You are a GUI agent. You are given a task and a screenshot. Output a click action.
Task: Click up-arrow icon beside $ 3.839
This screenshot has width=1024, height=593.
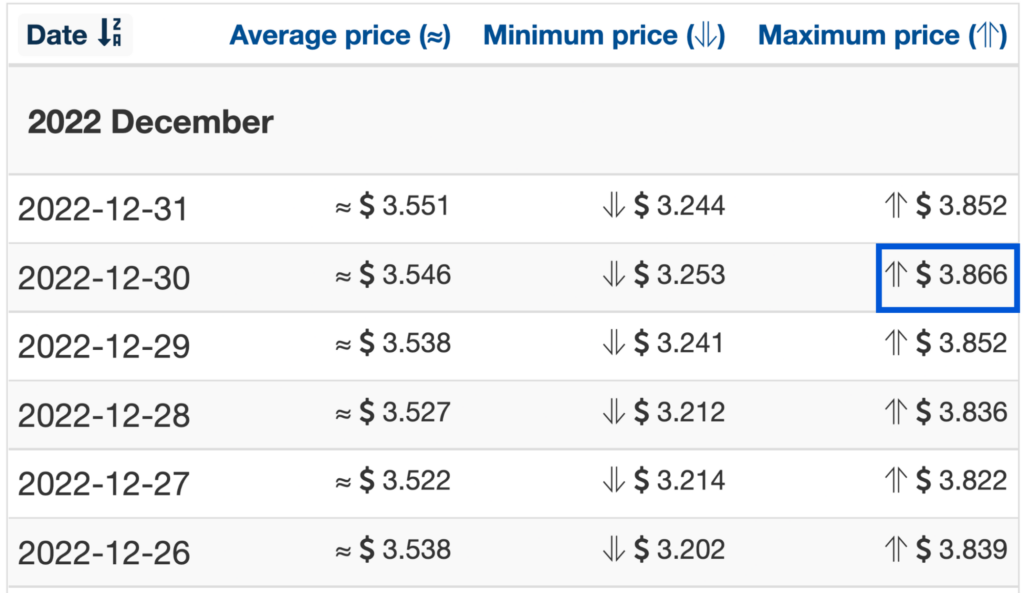coord(896,549)
